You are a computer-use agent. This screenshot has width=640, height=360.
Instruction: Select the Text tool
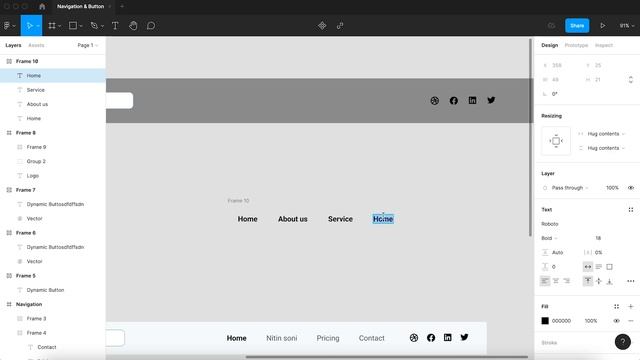tap(115, 26)
